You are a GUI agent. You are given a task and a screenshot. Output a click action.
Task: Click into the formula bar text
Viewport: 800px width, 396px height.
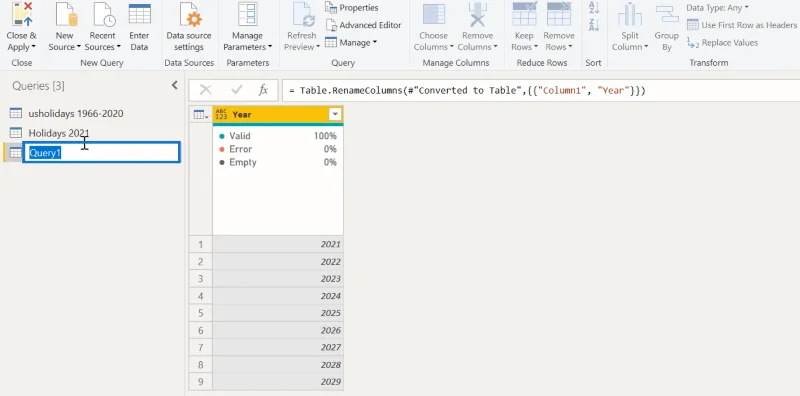tap(541, 90)
